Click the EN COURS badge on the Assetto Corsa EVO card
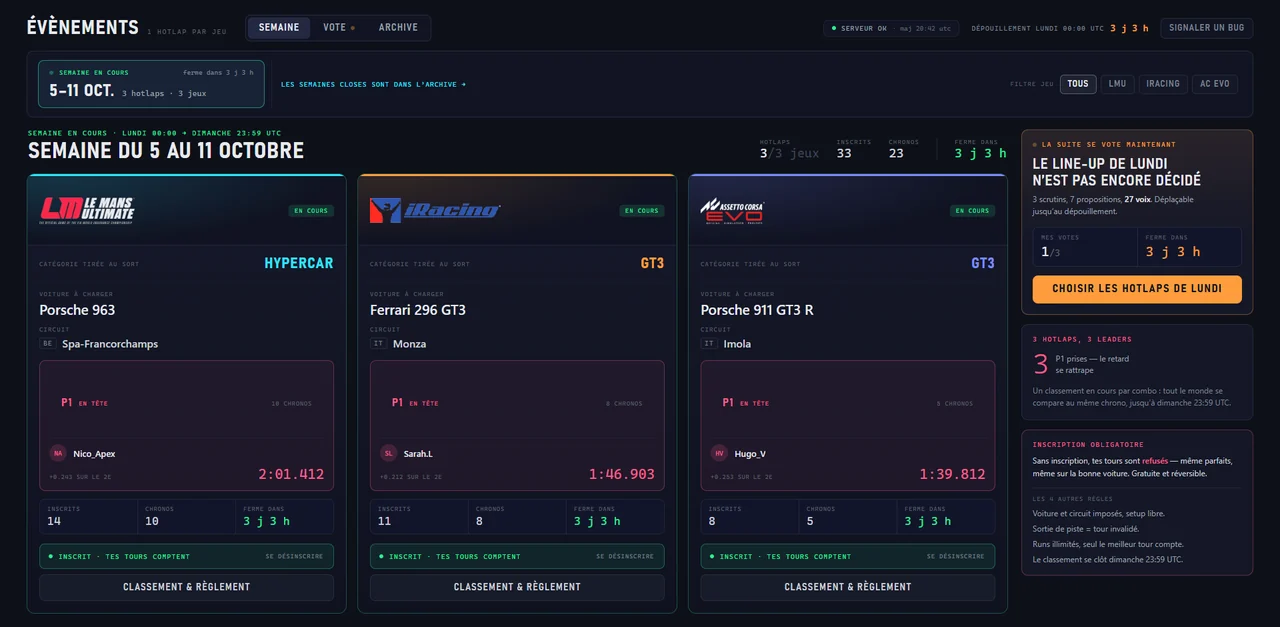 973,211
